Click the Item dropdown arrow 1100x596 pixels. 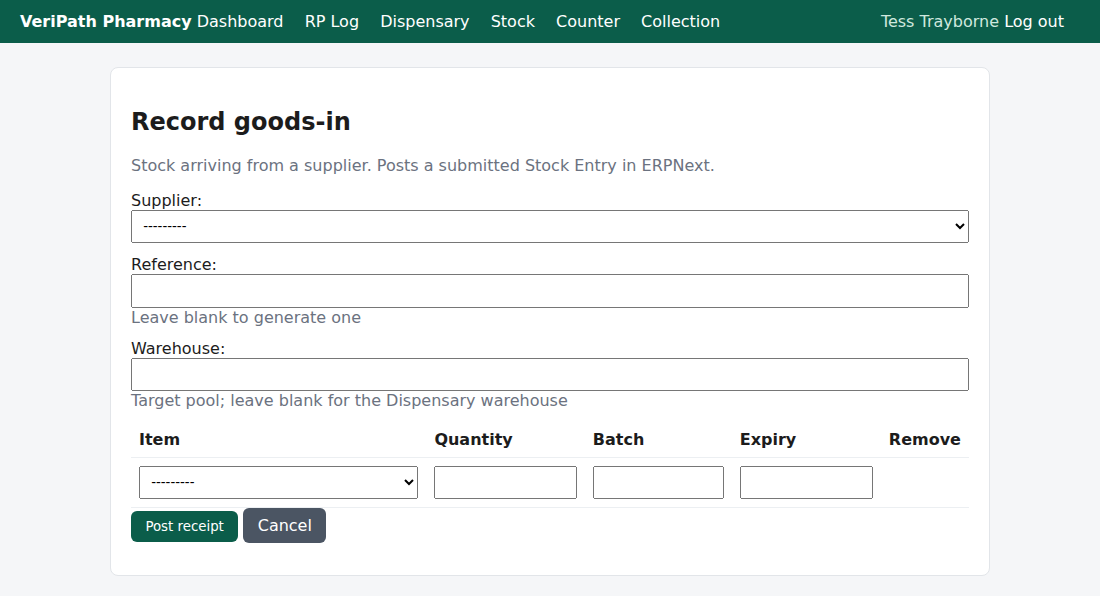[x=408, y=482]
